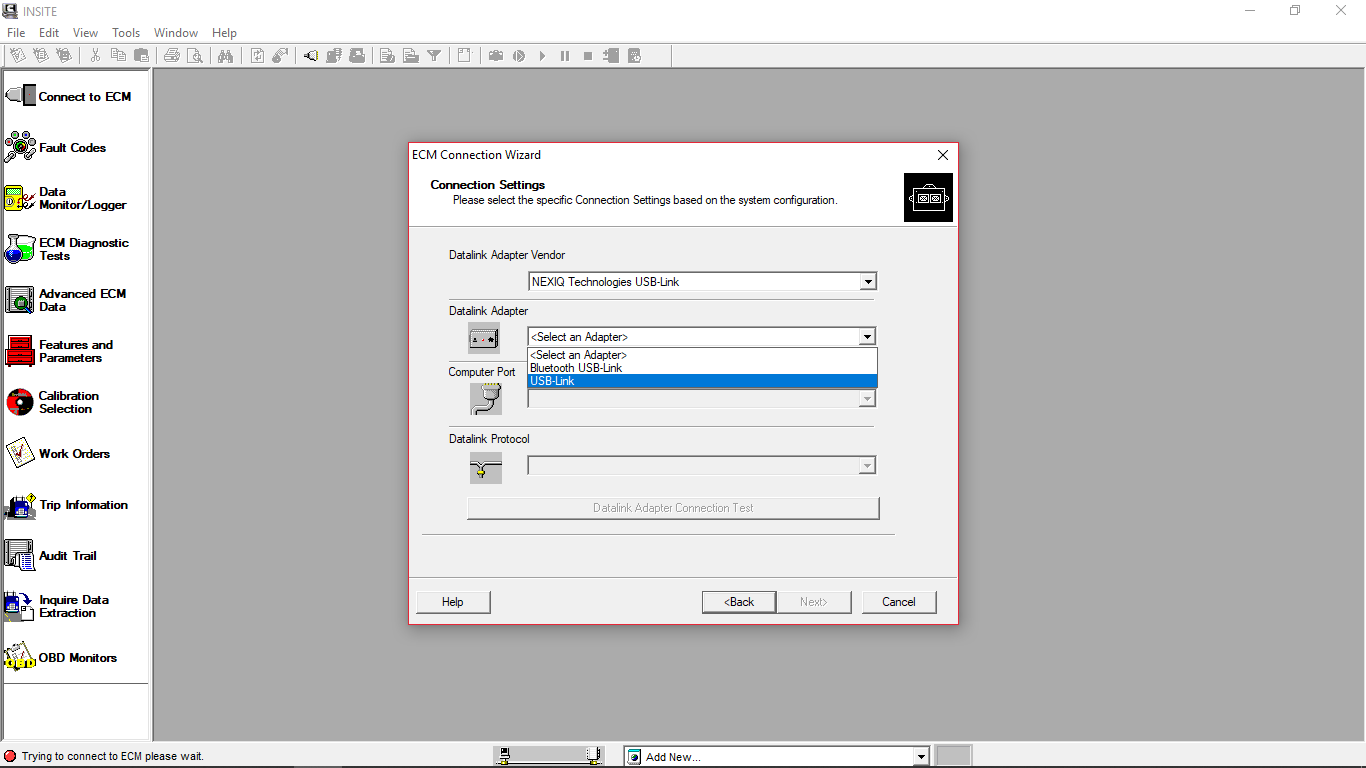Open the Datalink Protocol dropdown
Screen dimensions: 1366x768
click(x=702, y=466)
